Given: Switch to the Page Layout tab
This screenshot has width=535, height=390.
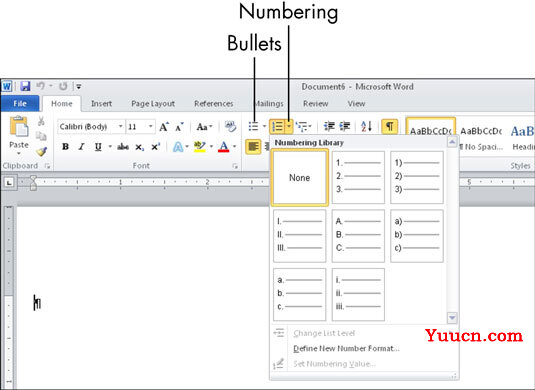Looking at the screenshot, I should 153,103.
